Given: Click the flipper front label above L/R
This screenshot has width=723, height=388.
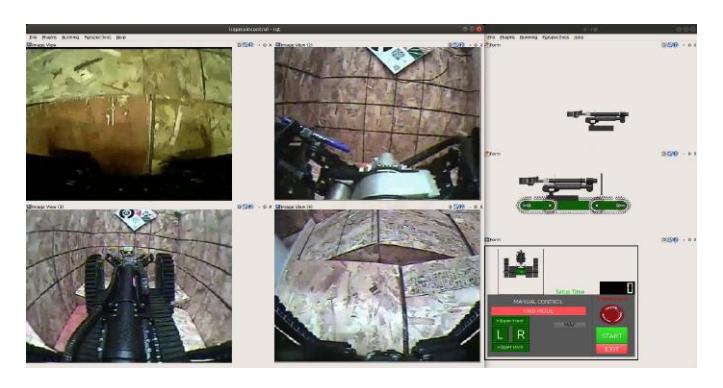Looking at the screenshot, I should 510,321.
